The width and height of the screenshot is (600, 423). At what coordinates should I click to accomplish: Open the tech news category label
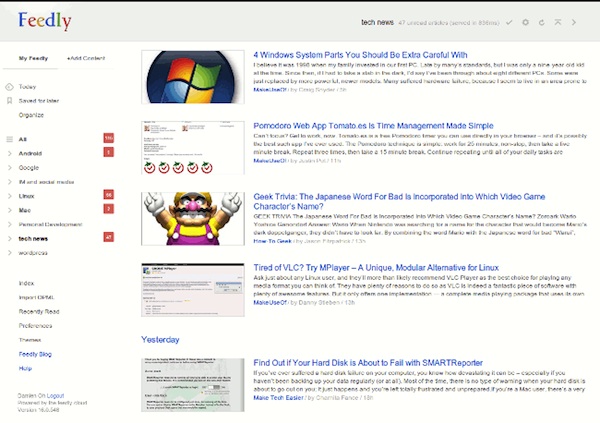click(33, 238)
